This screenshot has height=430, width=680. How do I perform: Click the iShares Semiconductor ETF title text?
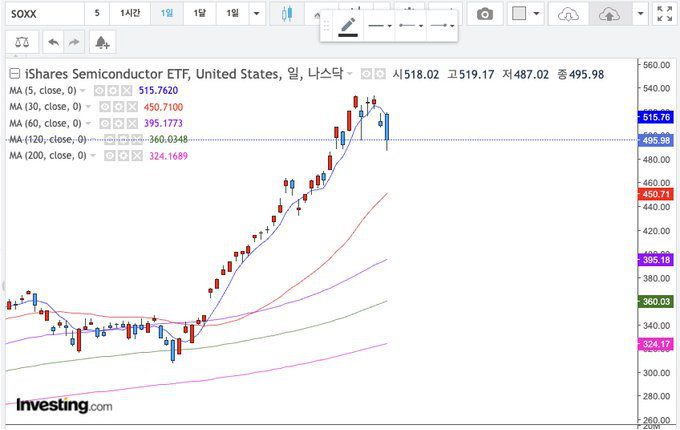[x=107, y=74]
